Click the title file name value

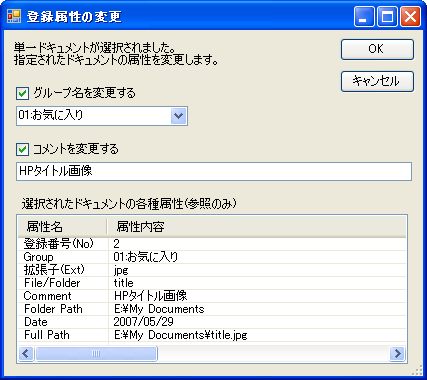click(123, 283)
